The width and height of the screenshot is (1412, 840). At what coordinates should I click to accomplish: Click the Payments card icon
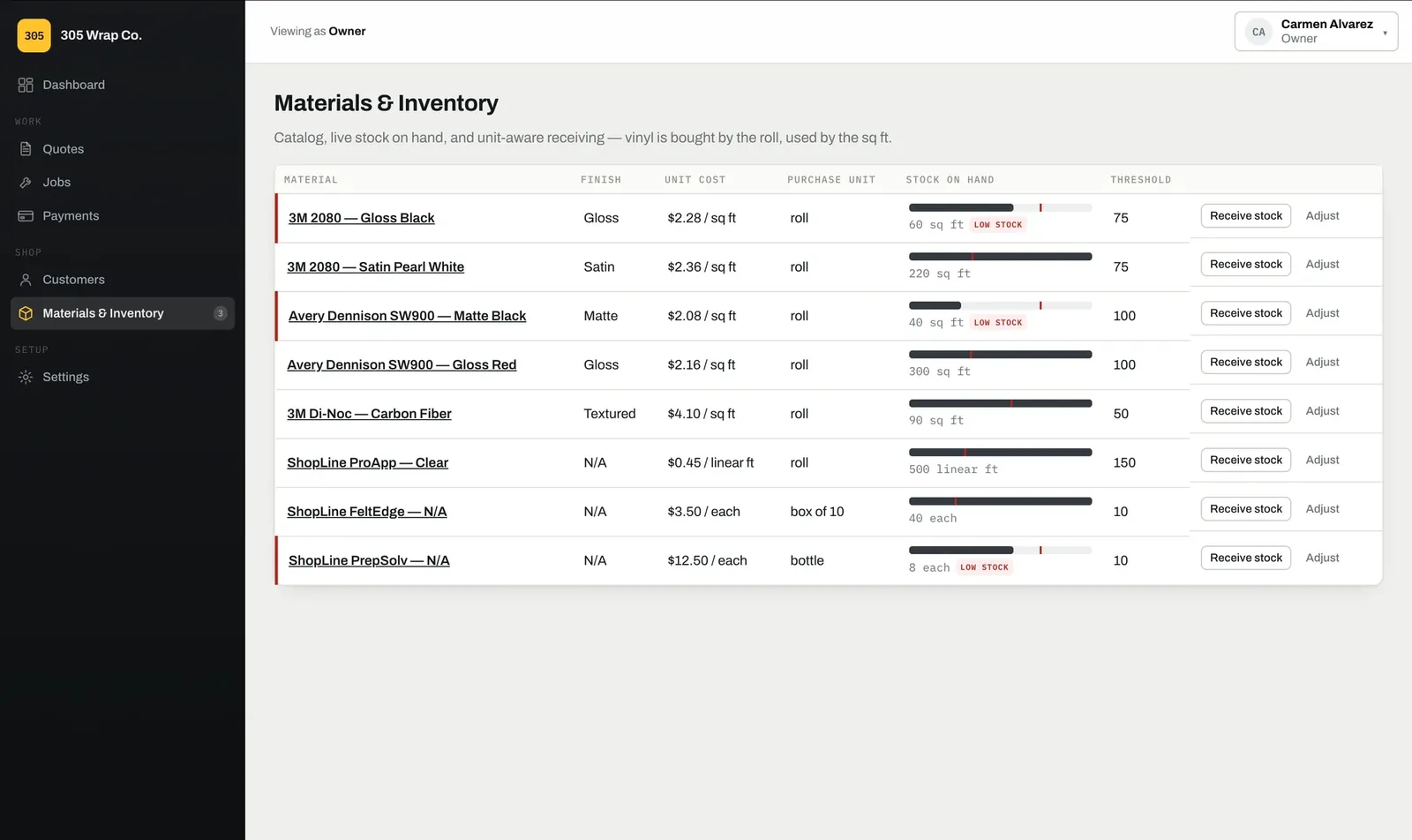pyautogui.click(x=26, y=216)
